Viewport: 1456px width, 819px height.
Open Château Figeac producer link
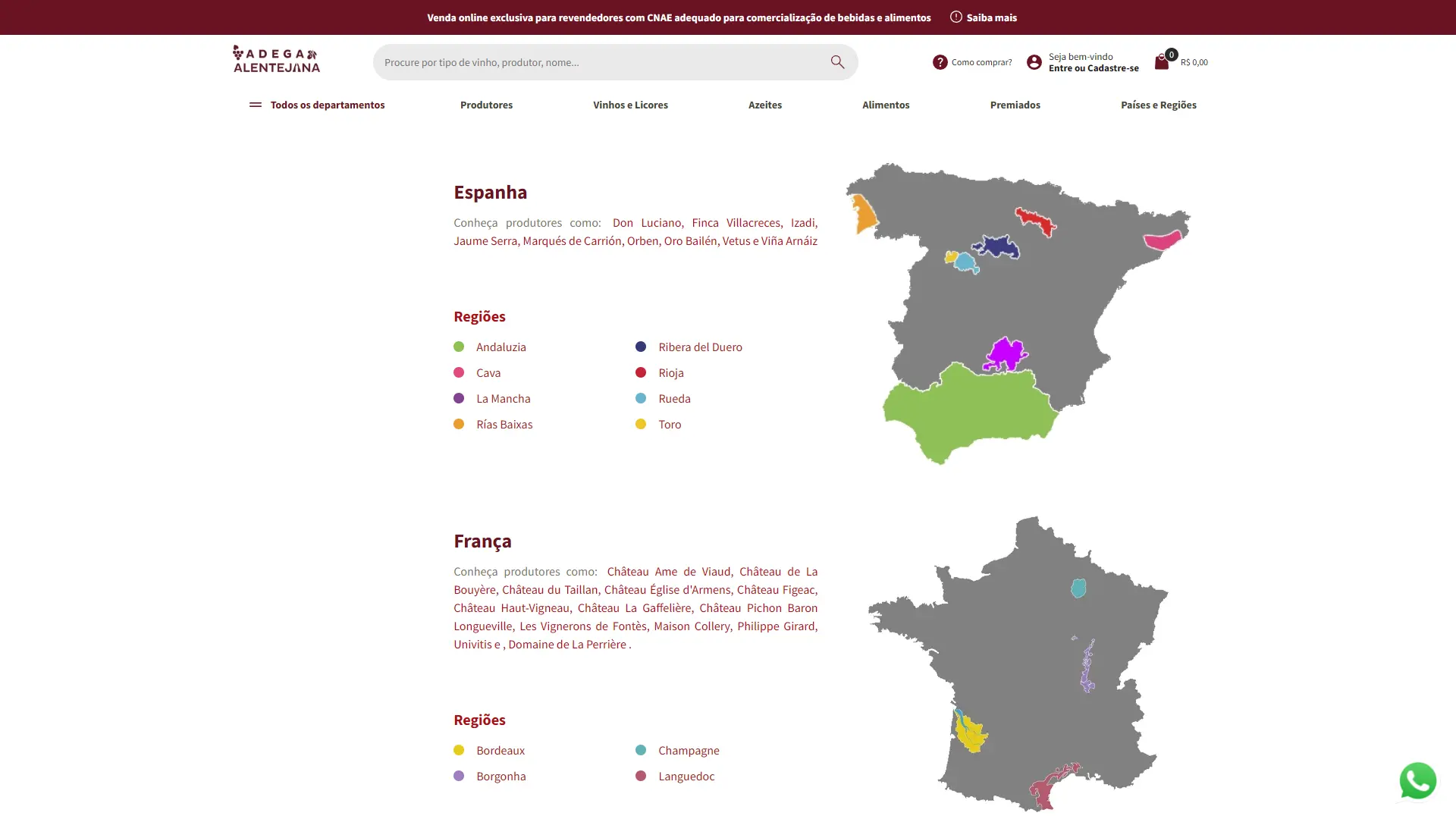tap(776, 589)
